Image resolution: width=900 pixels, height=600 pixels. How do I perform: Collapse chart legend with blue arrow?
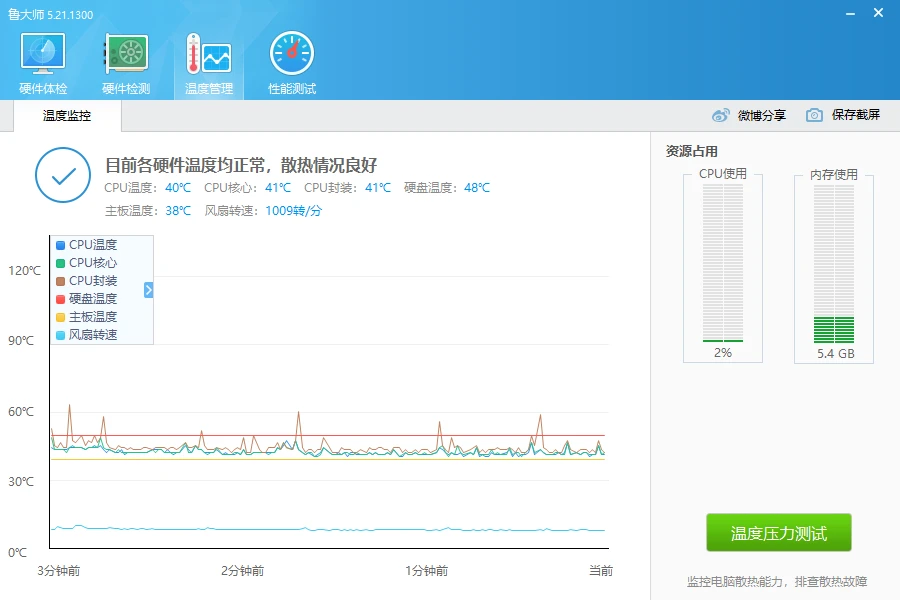pos(149,290)
